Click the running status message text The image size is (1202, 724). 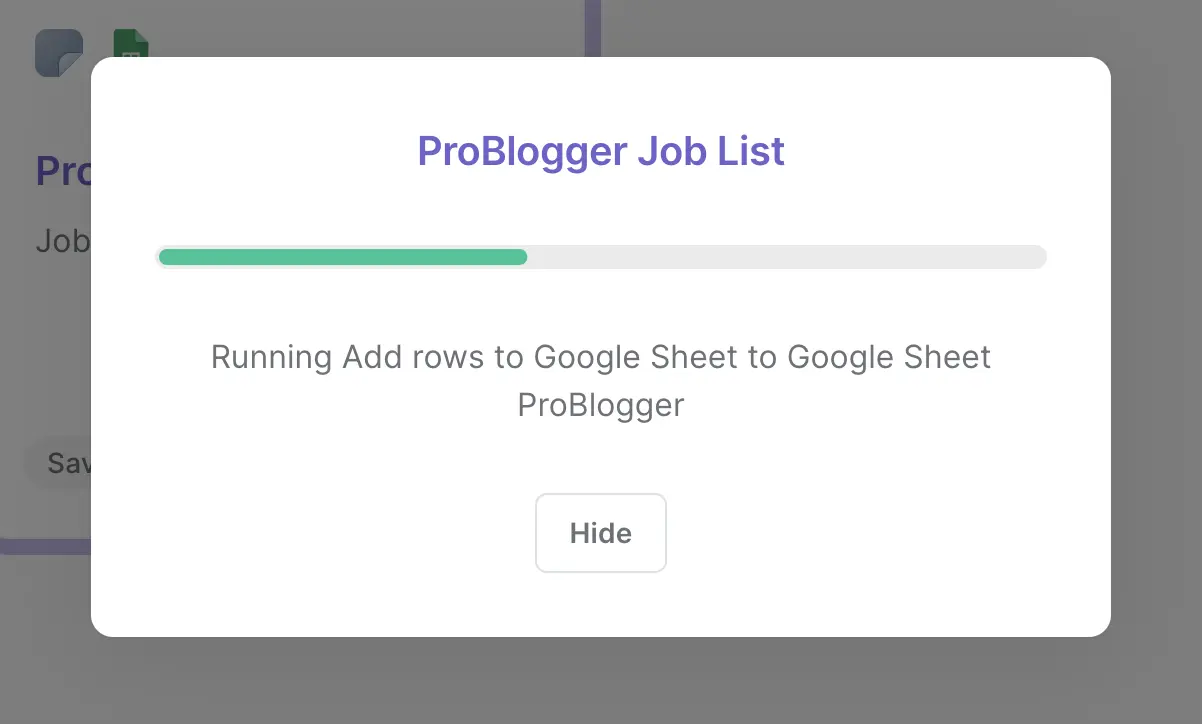600,357
